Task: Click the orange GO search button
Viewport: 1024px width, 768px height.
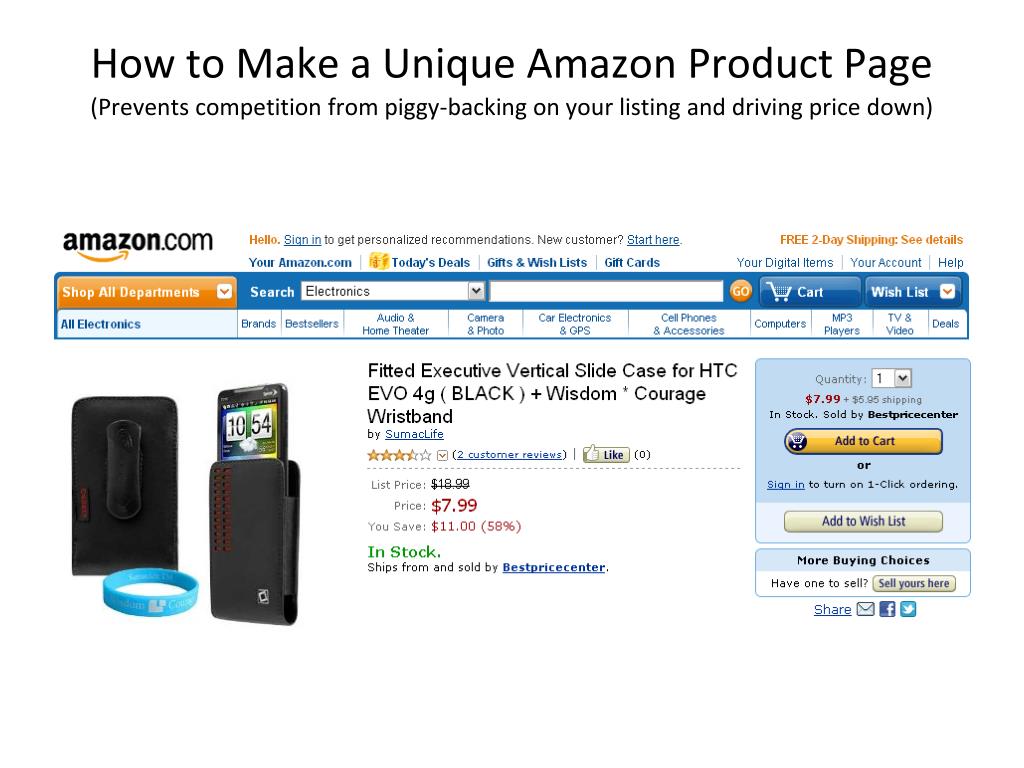Action: [741, 291]
